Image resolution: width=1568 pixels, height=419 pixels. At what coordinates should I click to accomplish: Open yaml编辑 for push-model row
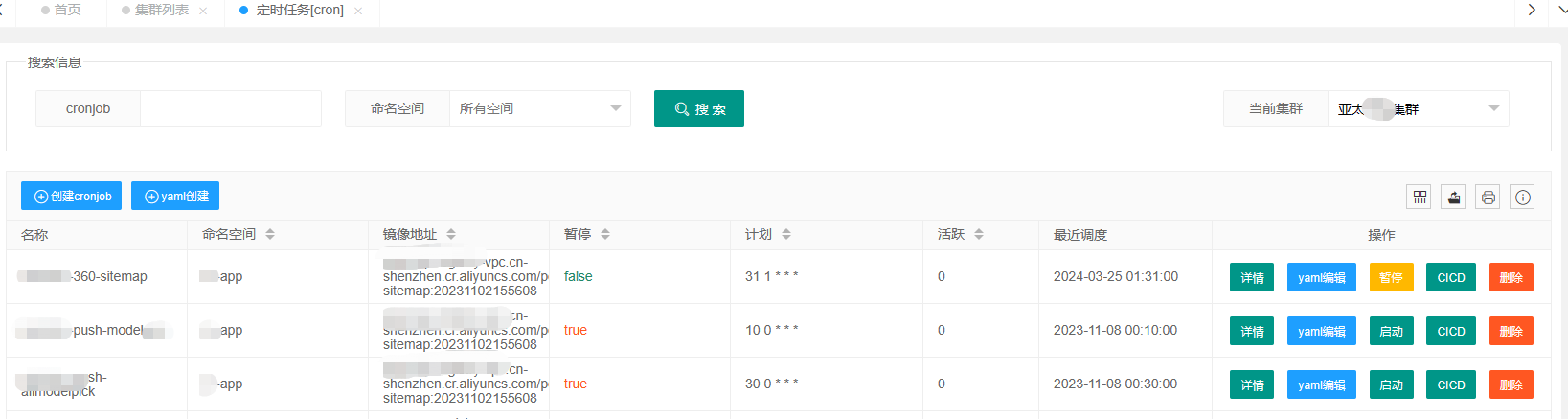pos(1322,331)
